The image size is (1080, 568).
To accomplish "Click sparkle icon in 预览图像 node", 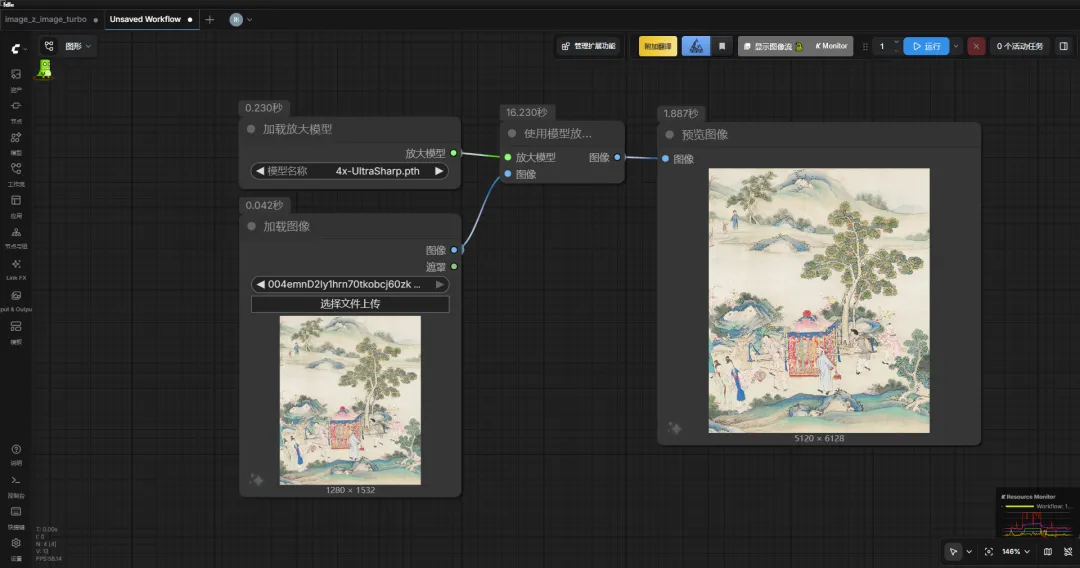I will [x=675, y=428].
